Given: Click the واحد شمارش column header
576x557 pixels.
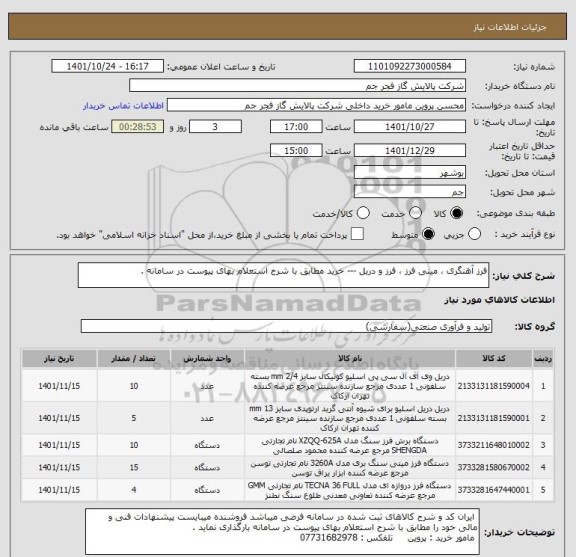Looking at the screenshot, I should point(207,359).
